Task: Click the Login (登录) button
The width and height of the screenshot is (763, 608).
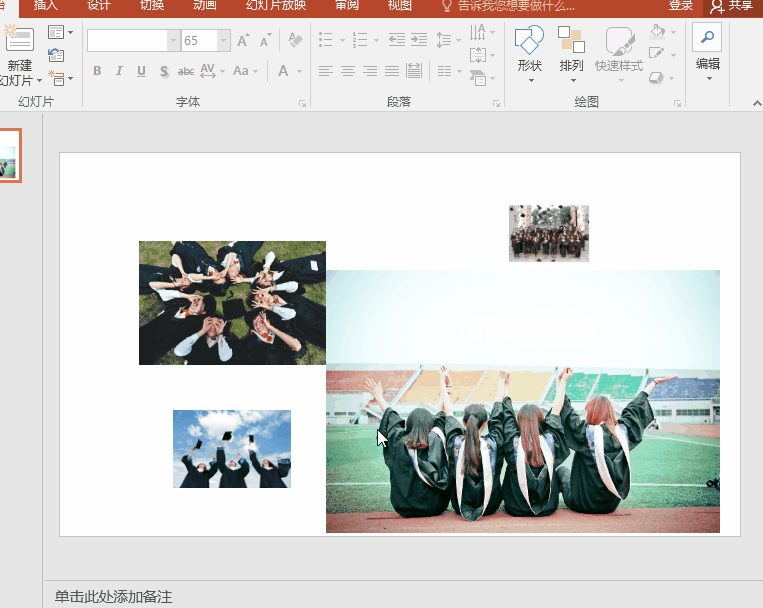Action: (x=681, y=5)
